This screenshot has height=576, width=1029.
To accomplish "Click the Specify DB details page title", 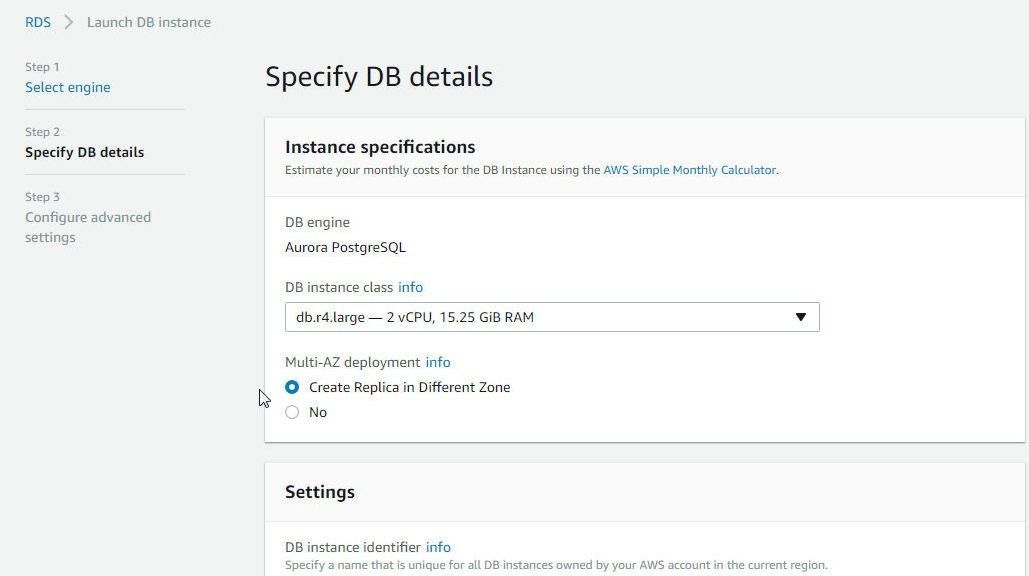I will click(x=379, y=77).
